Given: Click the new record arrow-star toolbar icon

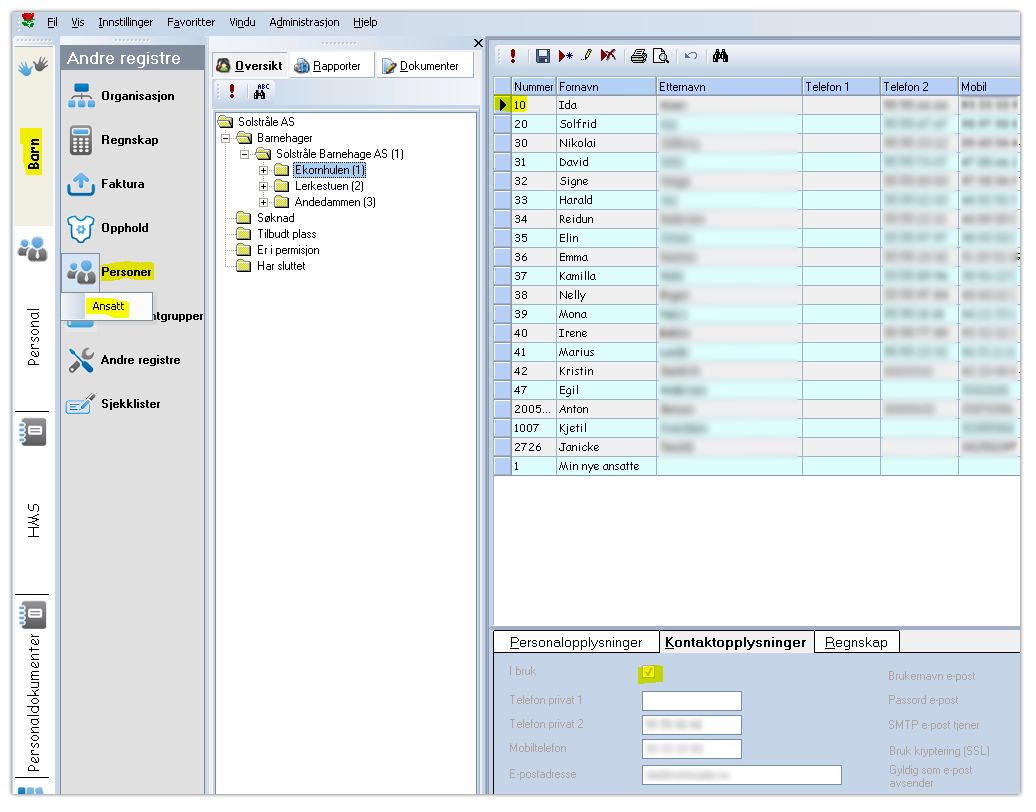Looking at the screenshot, I should point(565,56).
